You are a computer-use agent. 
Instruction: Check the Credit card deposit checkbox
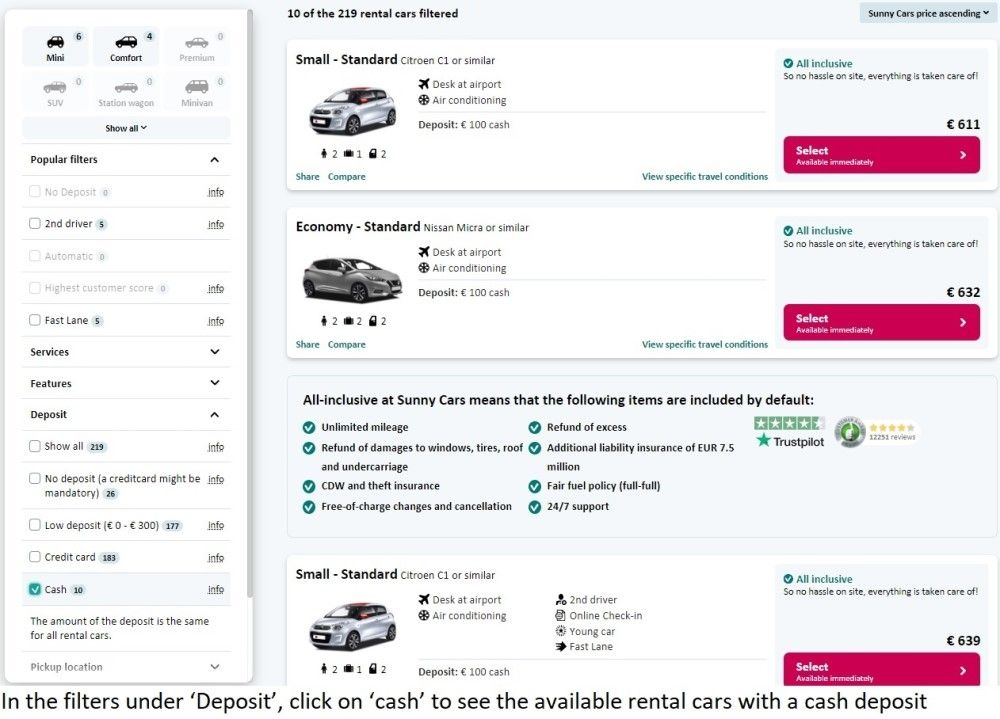[35, 556]
